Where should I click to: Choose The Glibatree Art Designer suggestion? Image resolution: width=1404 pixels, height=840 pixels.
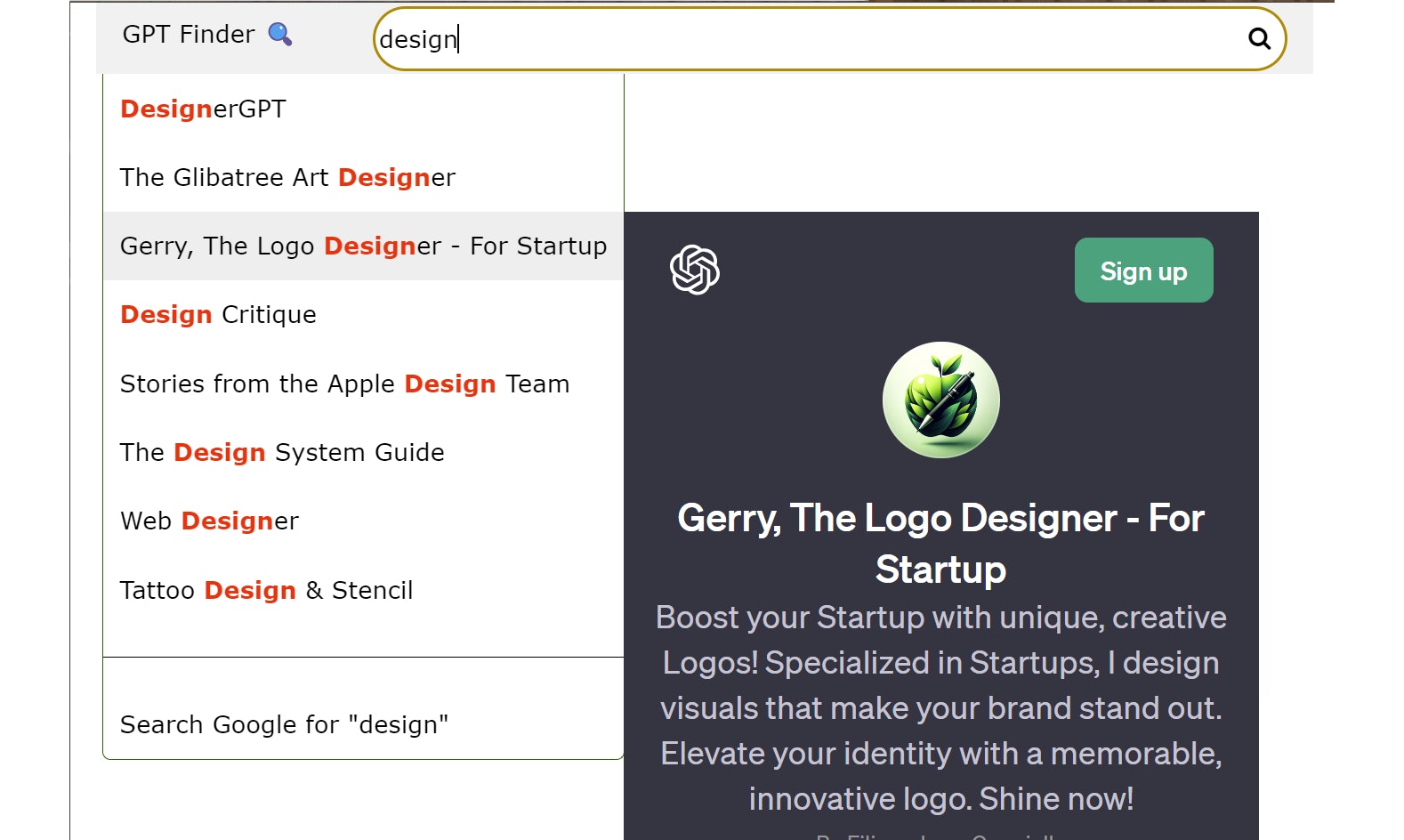click(363, 177)
